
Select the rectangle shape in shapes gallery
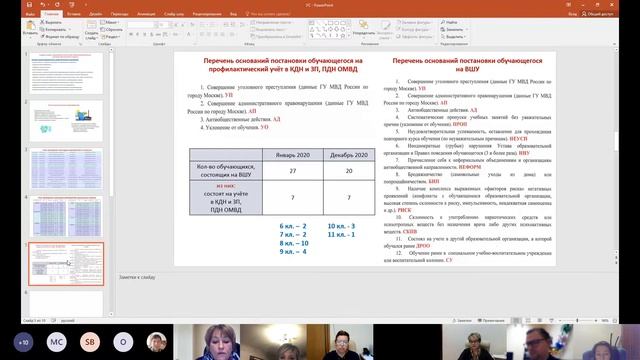[x=331, y=23]
